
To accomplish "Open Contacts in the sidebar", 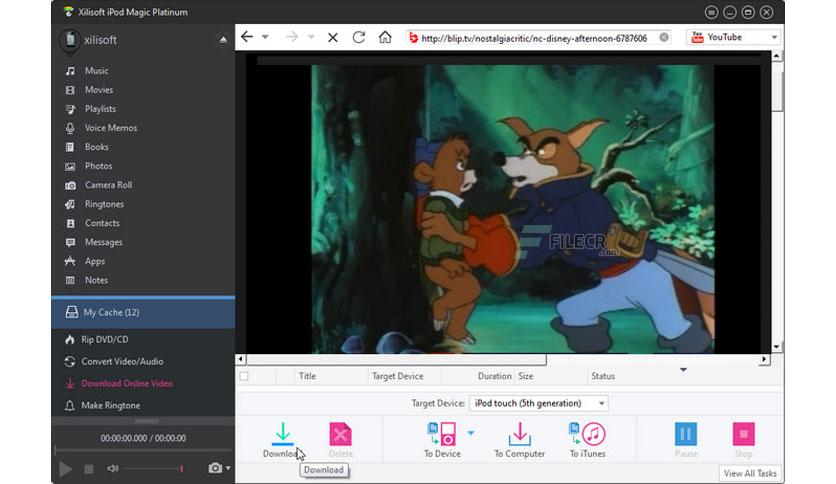I will click(102, 223).
